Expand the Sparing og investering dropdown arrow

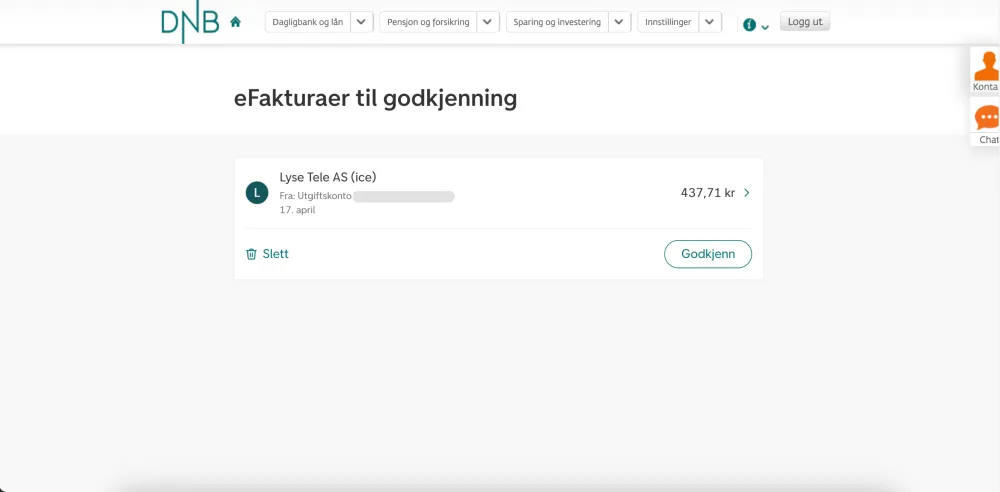pos(620,22)
